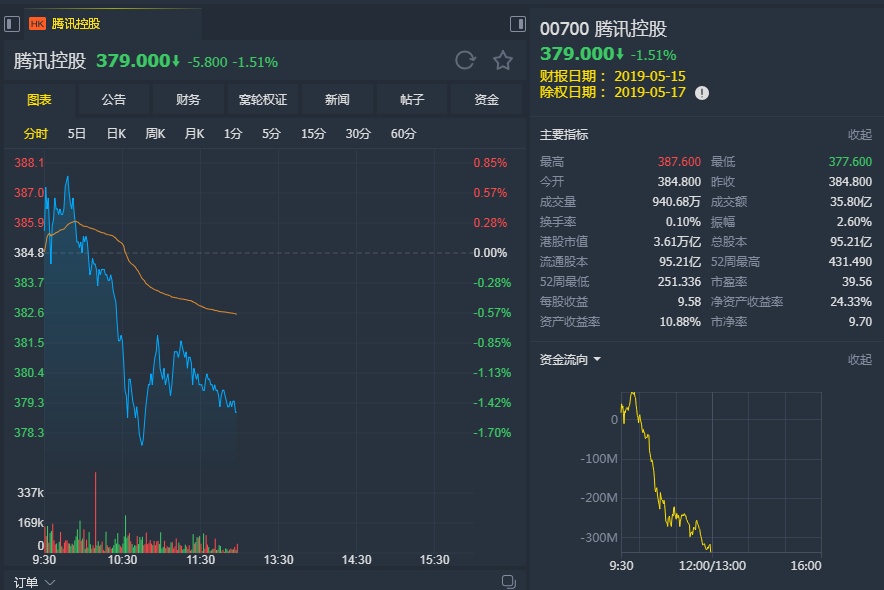
Task: Collapse the 资金流向 section with 收起
Action: tap(859, 360)
